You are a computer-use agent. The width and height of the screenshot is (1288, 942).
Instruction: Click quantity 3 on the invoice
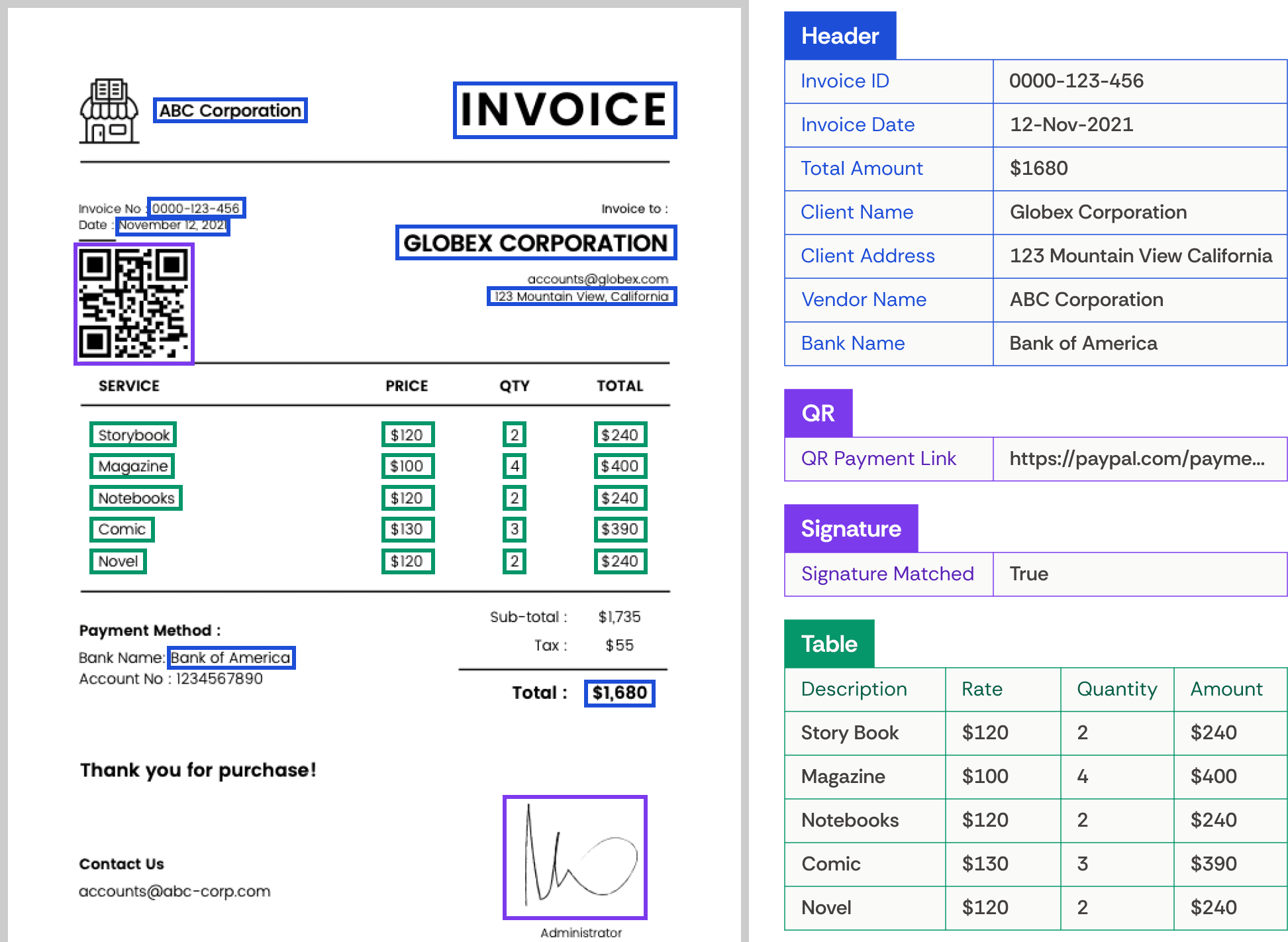[515, 529]
